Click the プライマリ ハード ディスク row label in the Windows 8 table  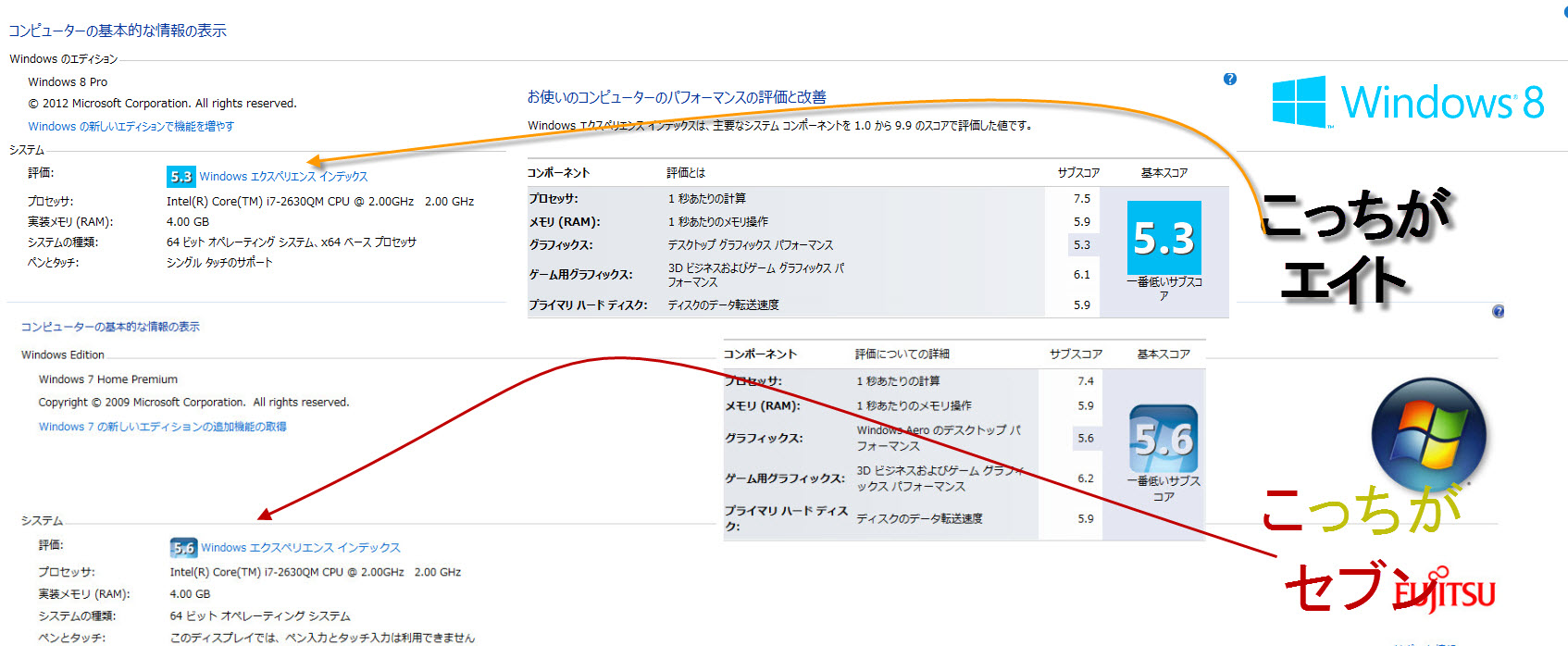click(x=588, y=305)
